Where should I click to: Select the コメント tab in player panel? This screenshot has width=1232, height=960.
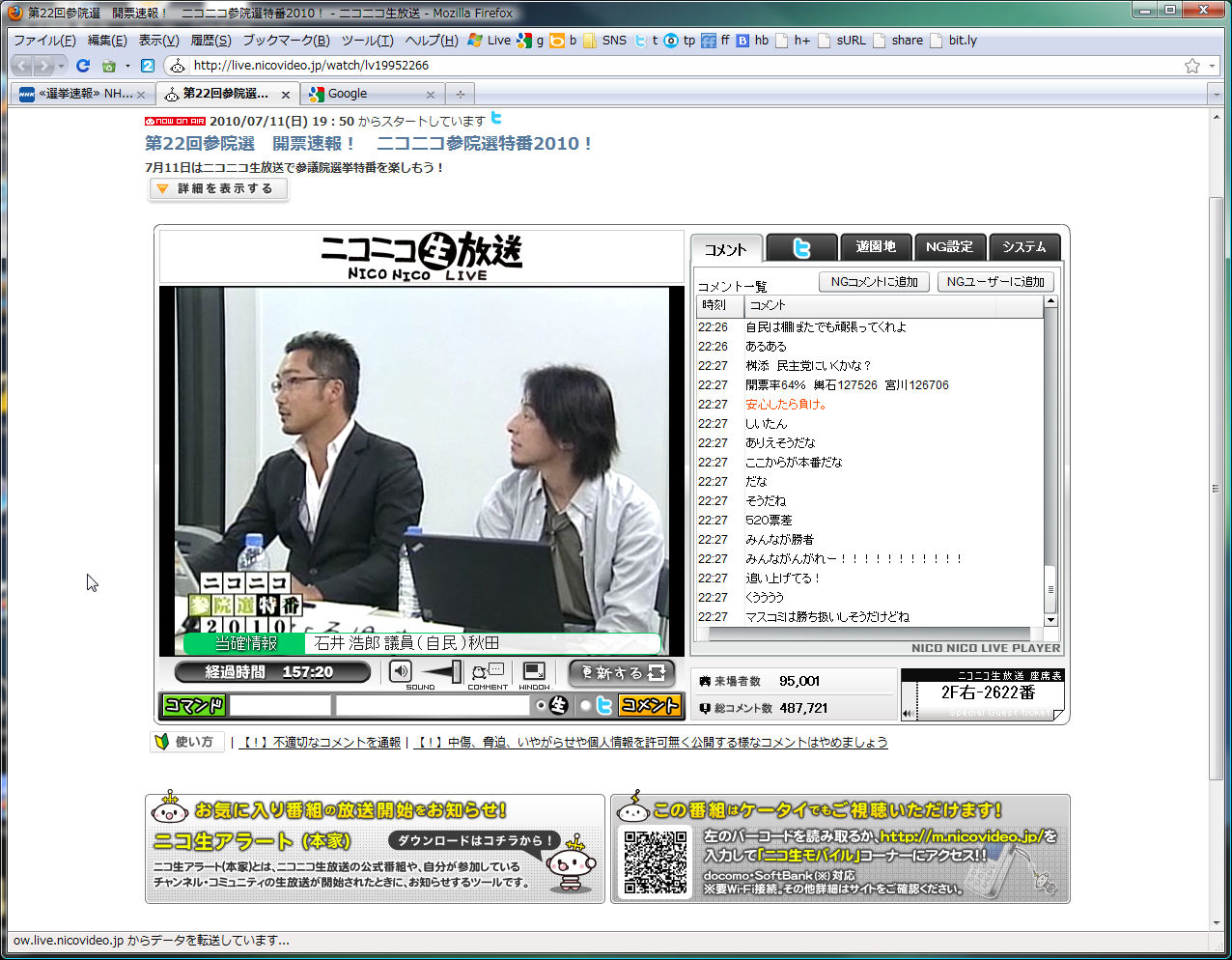(x=726, y=249)
